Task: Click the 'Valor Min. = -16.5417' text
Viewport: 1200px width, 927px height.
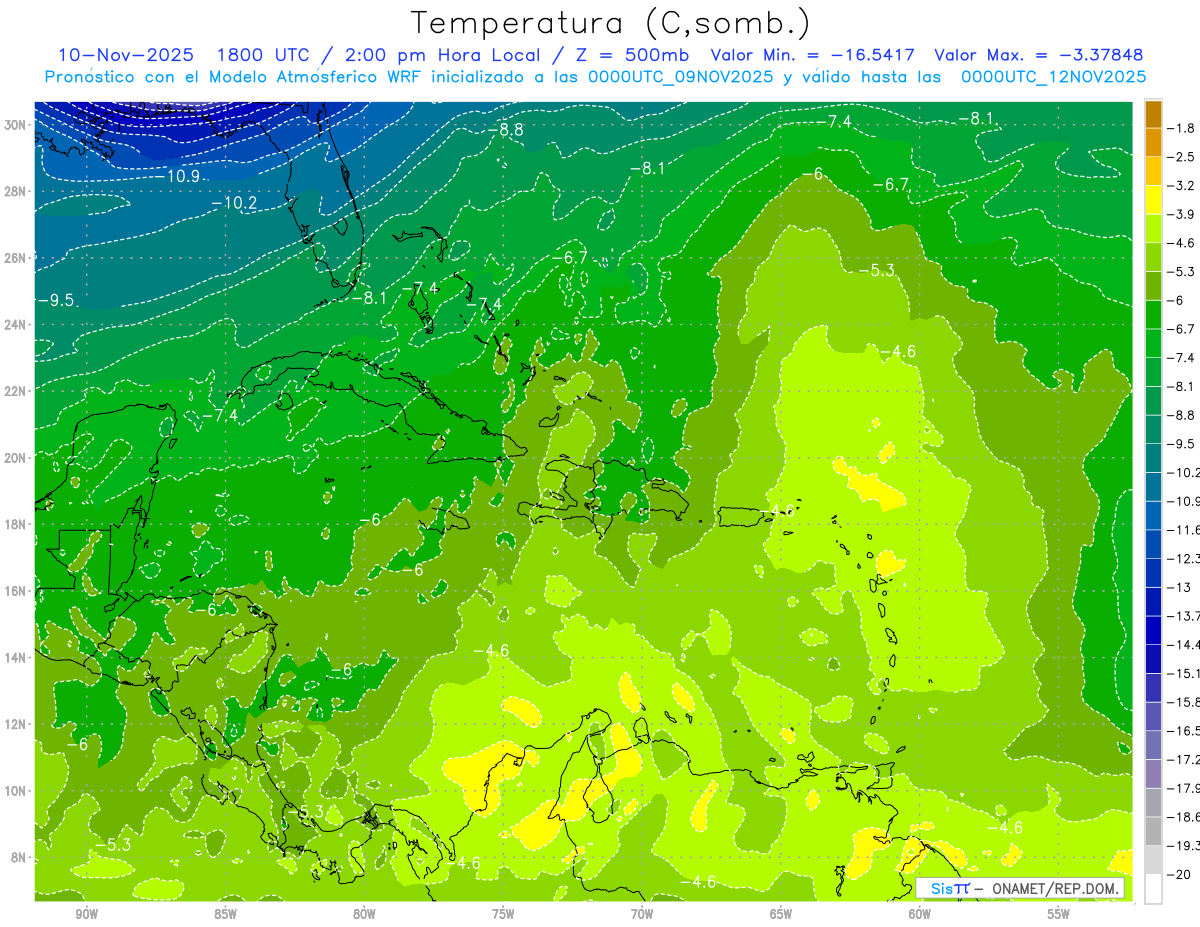Action: pyautogui.click(x=814, y=55)
